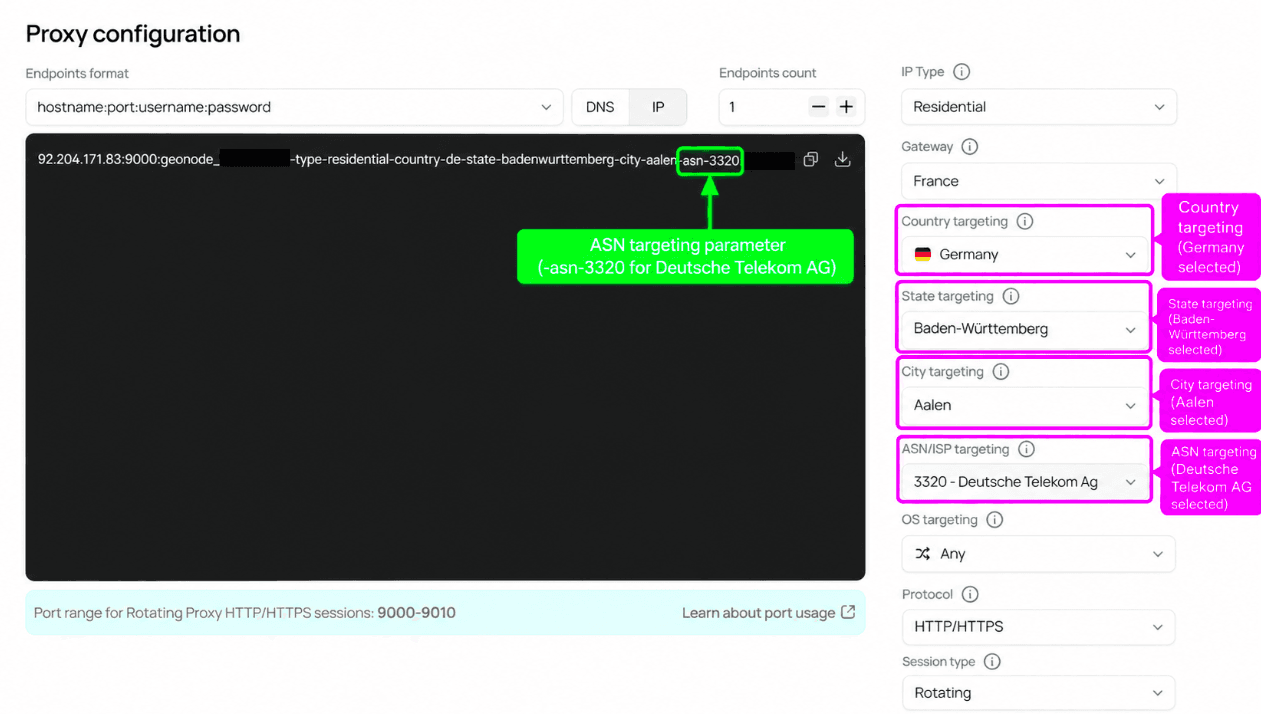Open the OS targeting Any dropdown
The height and width of the screenshot is (714, 1261).
click(x=1039, y=554)
